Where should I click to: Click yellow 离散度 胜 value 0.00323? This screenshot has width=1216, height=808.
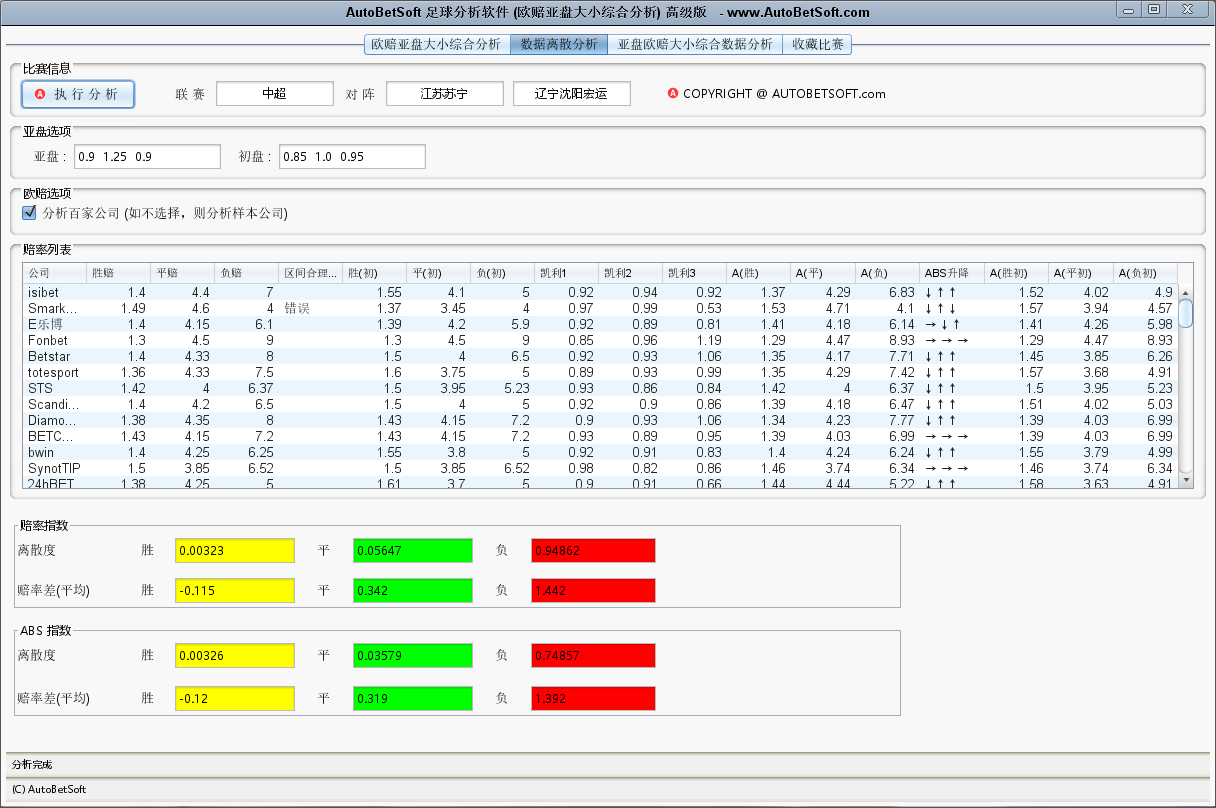pos(235,551)
